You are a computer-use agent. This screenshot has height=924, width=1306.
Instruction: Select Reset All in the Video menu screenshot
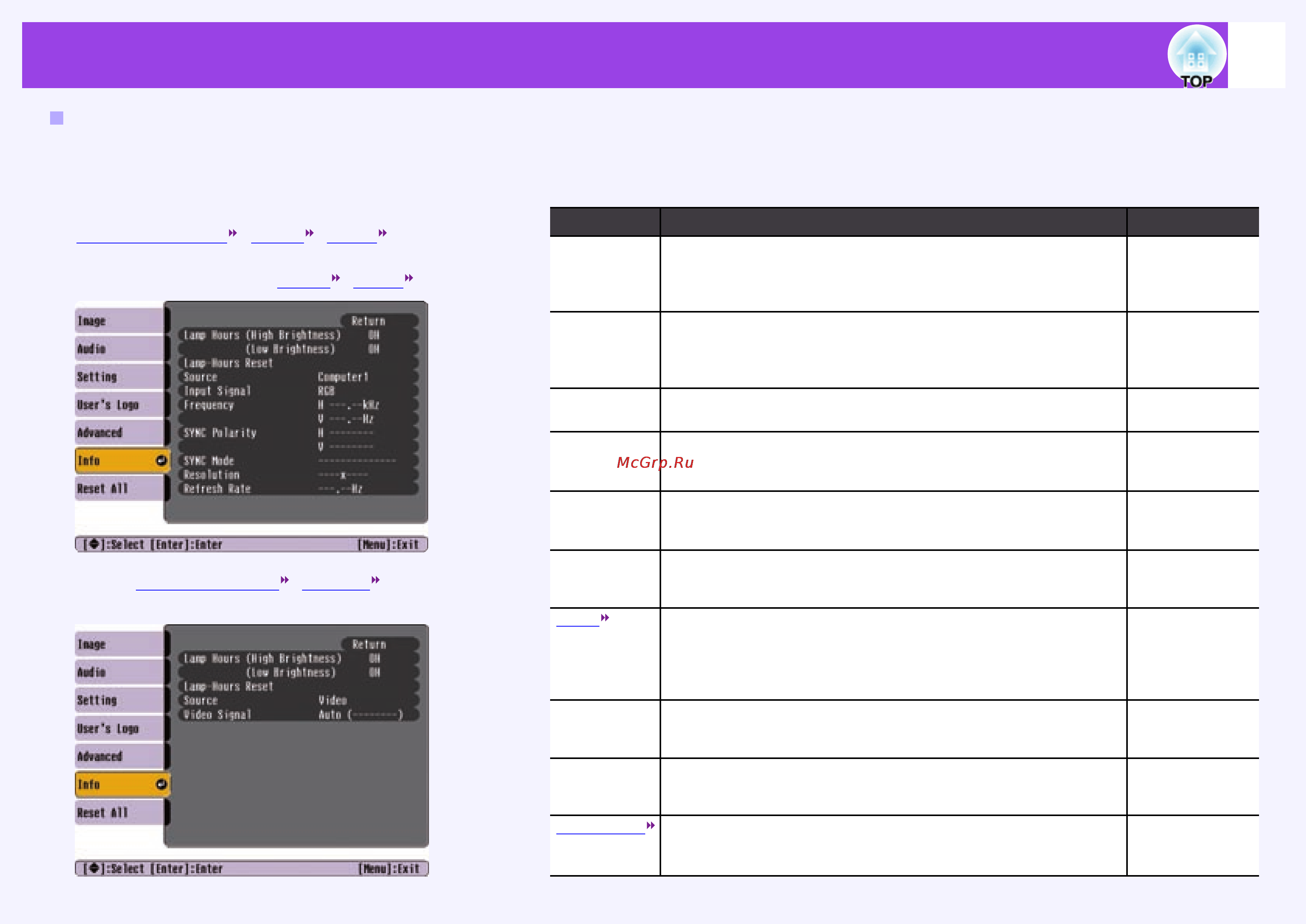point(120,813)
